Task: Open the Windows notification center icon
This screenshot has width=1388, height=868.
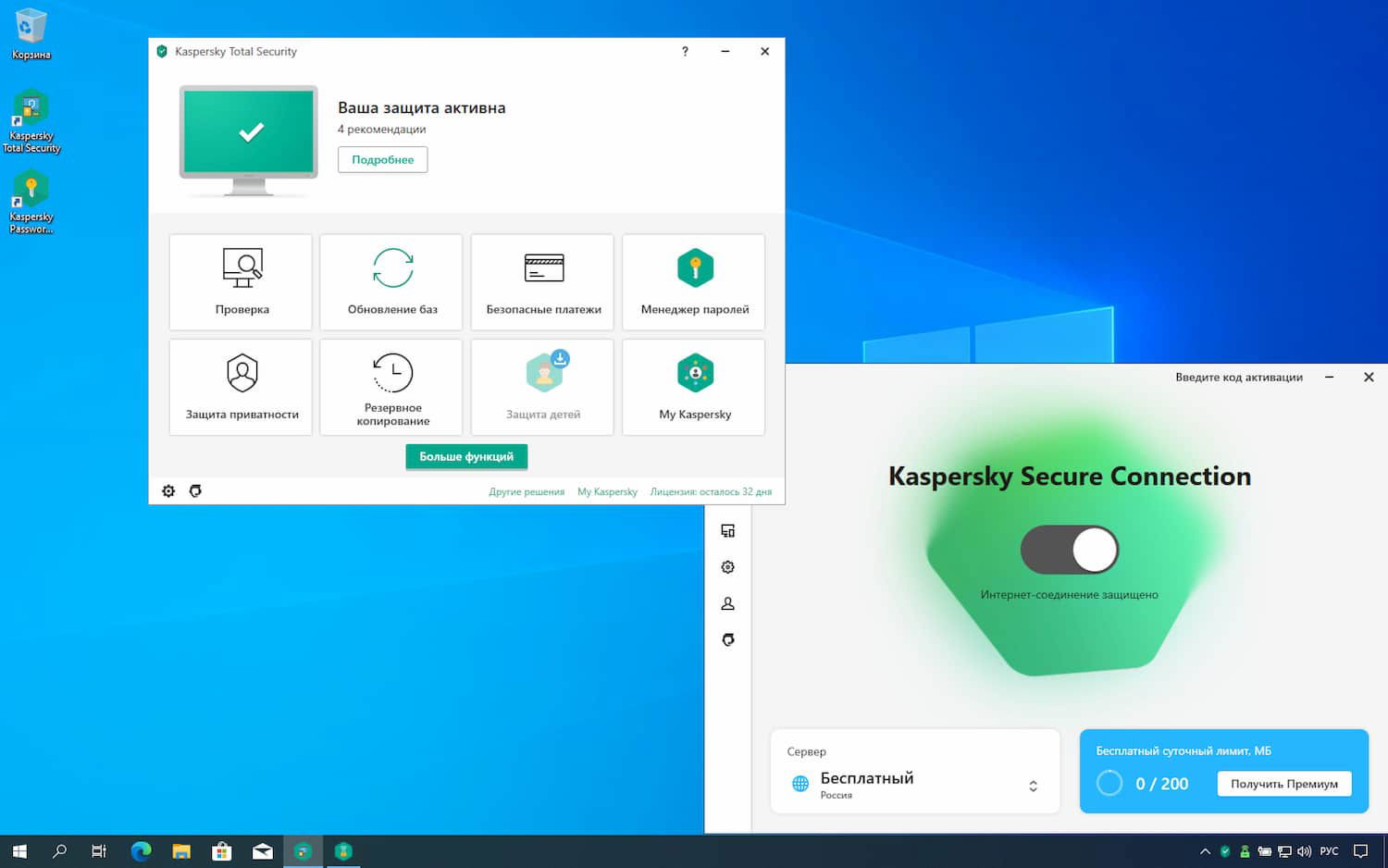Action: click(x=1360, y=851)
